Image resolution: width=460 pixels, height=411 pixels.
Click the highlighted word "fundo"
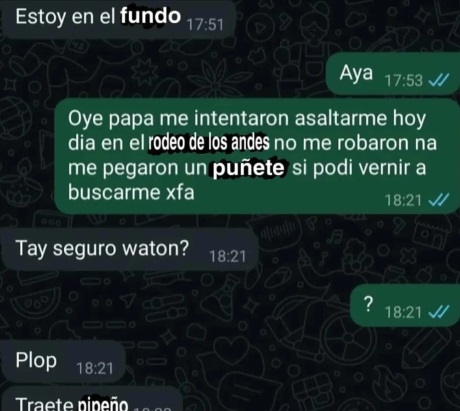coord(150,16)
